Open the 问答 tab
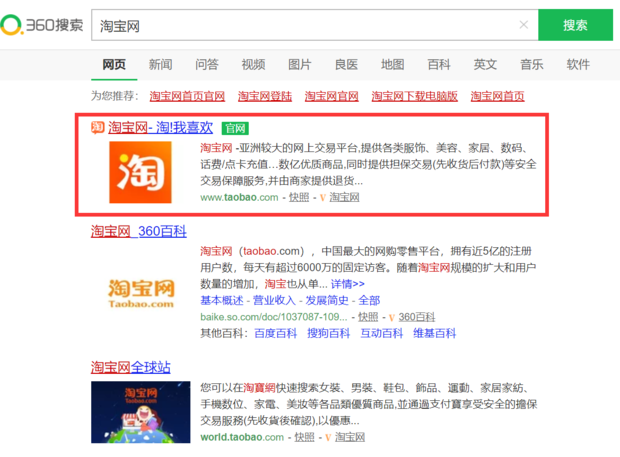This screenshot has width=620, height=457. click(207, 64)
